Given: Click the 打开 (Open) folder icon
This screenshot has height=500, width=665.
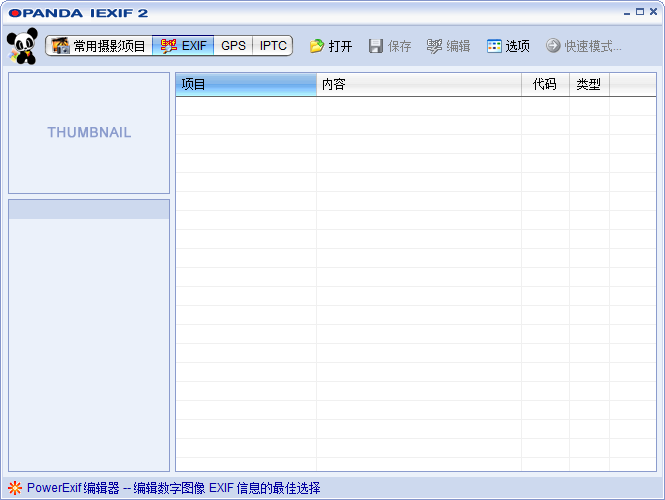Looking at the screenshot, I should coord(317,46).
